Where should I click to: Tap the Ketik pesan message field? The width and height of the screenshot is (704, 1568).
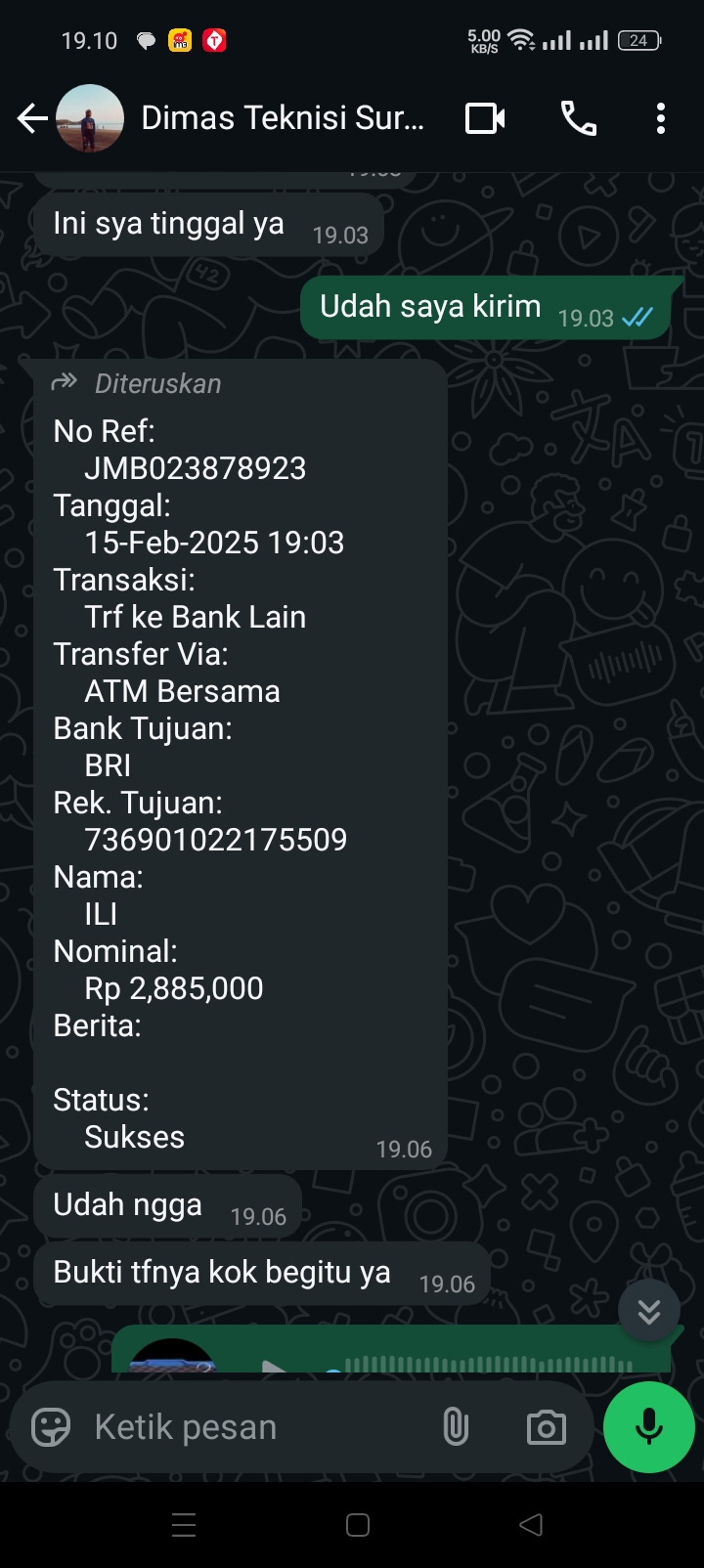254,1427
